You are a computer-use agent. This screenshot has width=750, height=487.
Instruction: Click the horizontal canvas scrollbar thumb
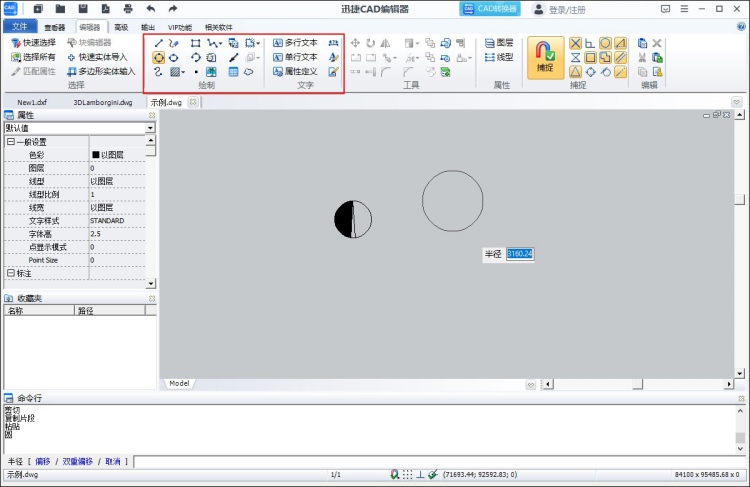click(x=637, y=384)
